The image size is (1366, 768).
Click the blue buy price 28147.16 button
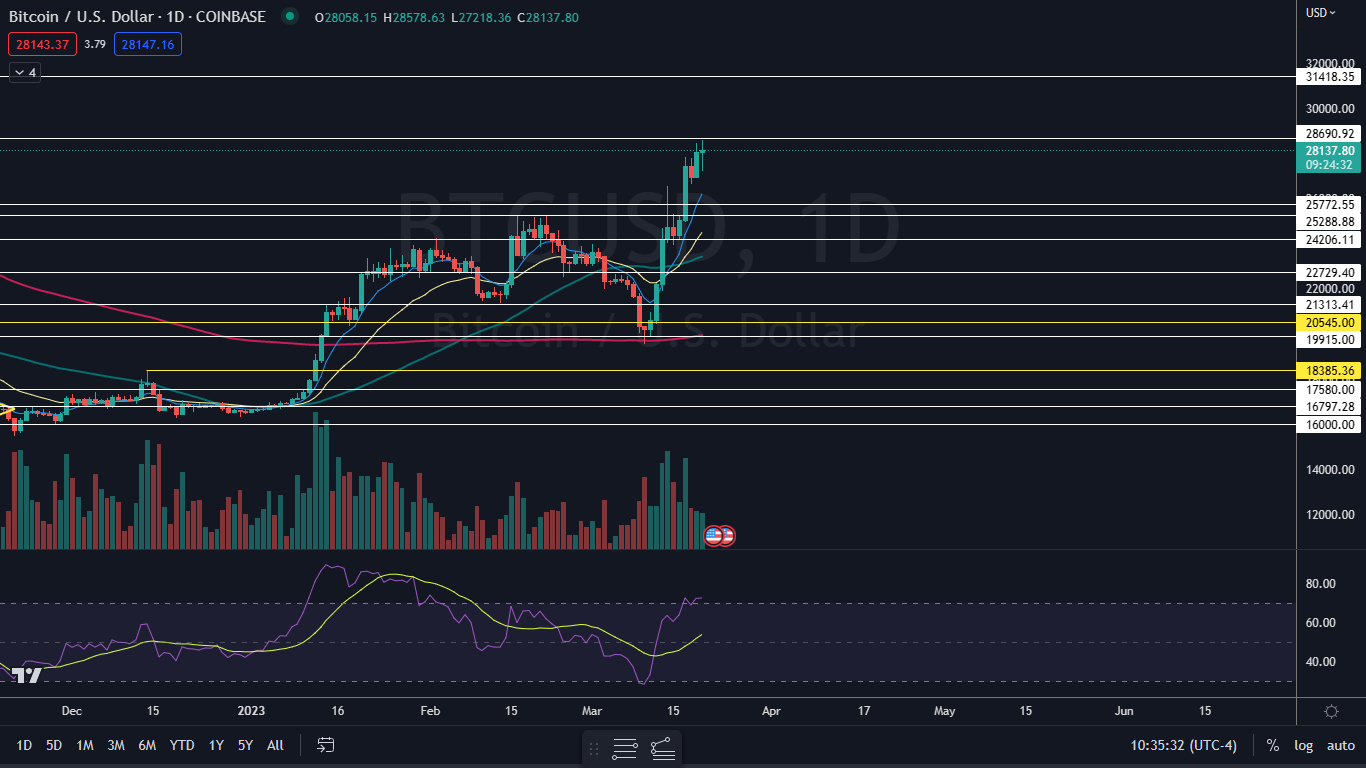click(x=148, y=44)
